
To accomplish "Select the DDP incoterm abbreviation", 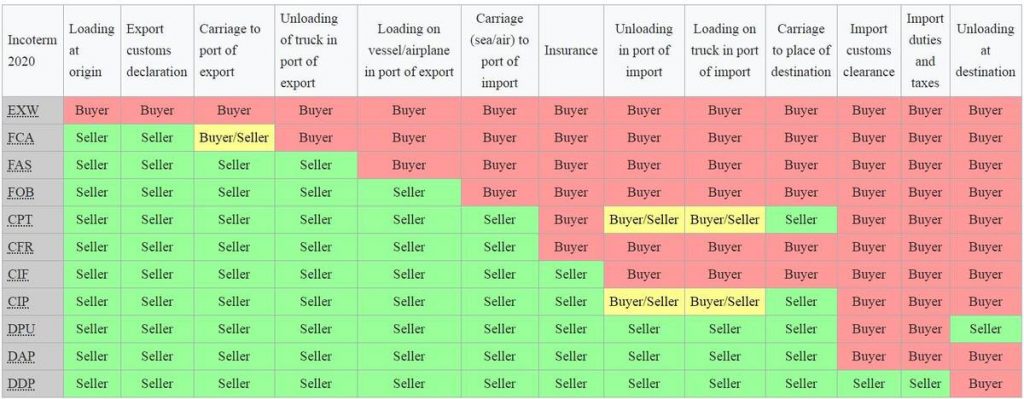I will click(x=22, y=384).
